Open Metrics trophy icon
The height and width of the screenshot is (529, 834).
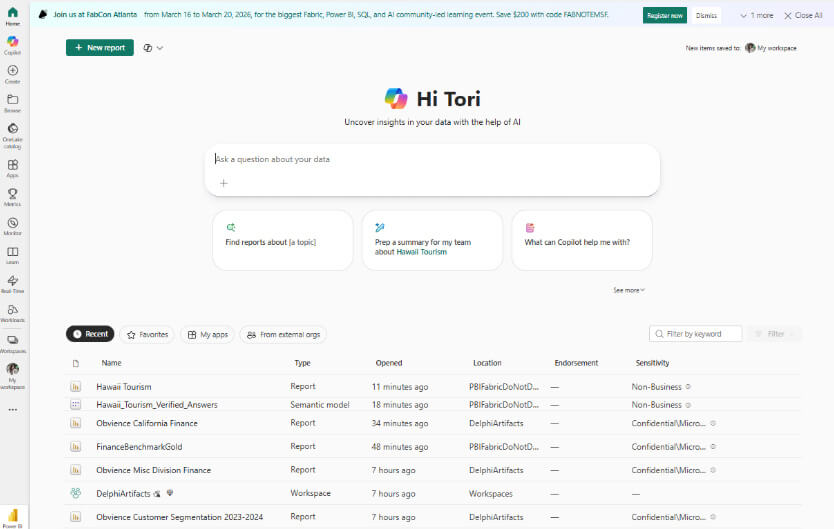[12, 196]
